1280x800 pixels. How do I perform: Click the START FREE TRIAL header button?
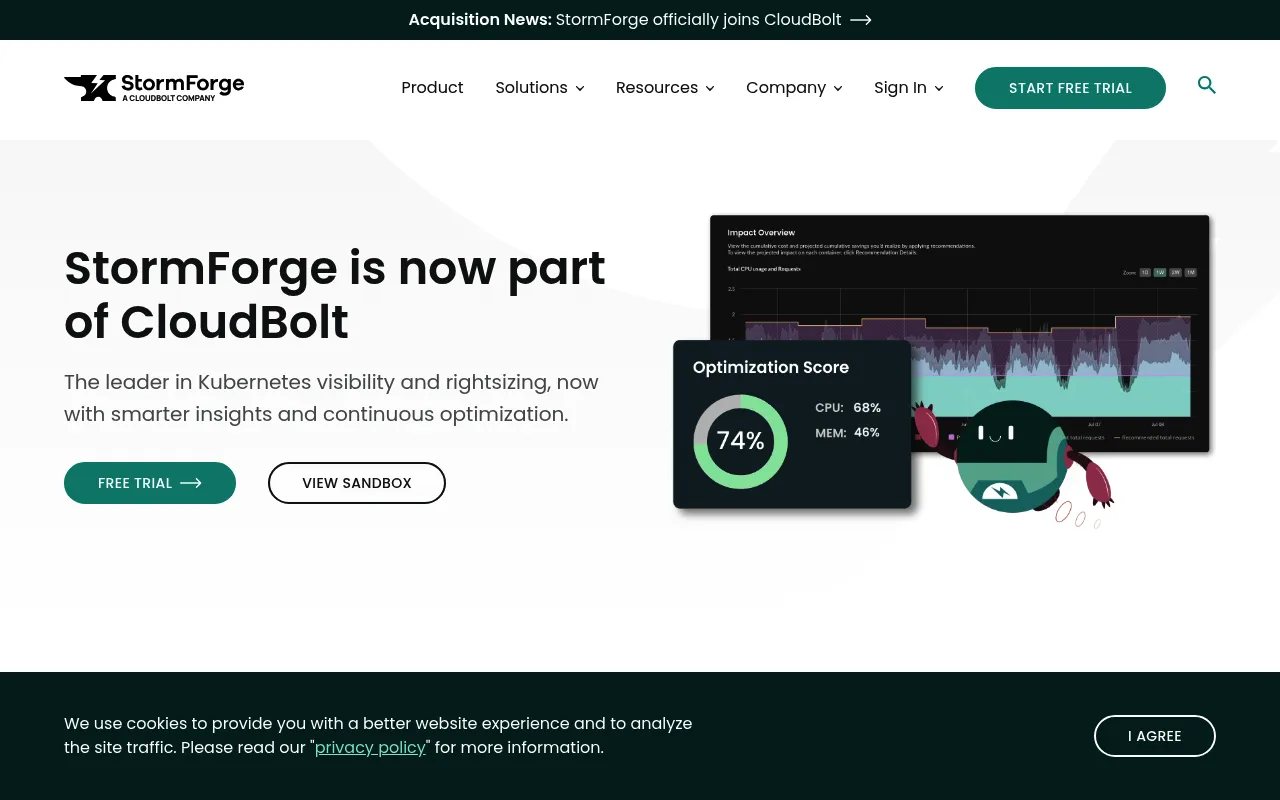pos(1070,88)
